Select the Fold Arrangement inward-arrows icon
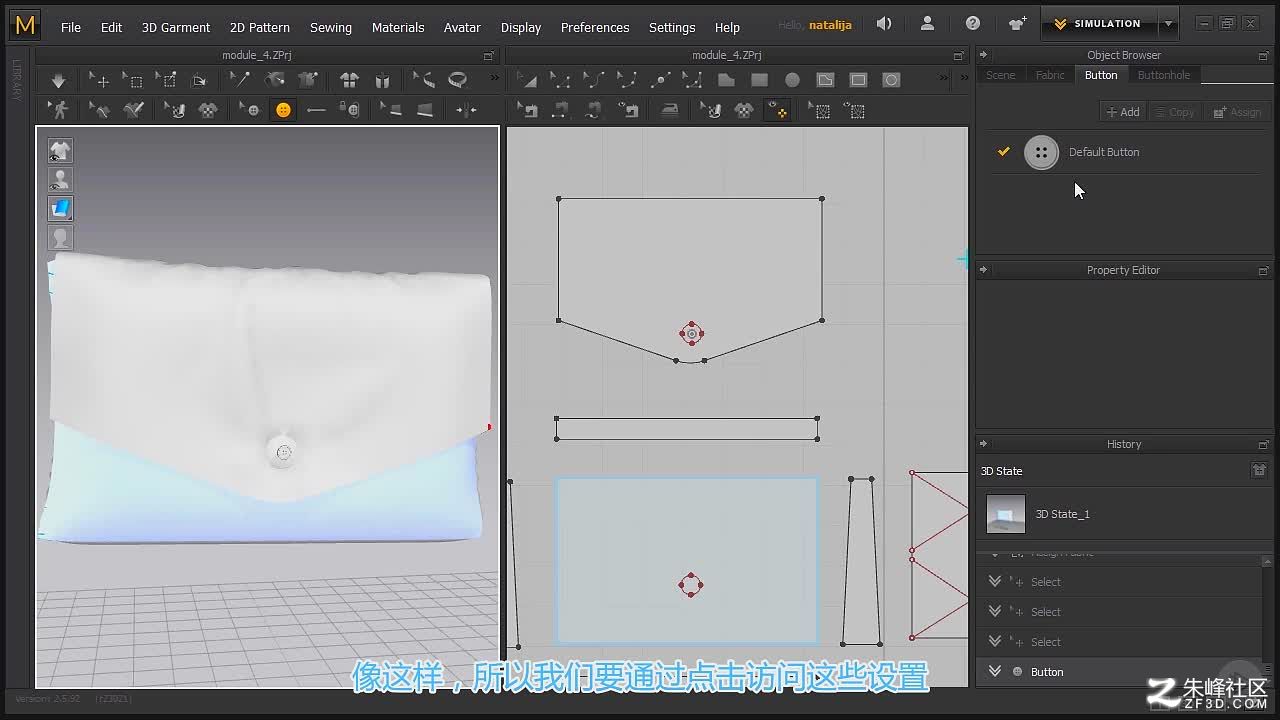Viewport: 1280px width, 720px height. coord(466,110)
